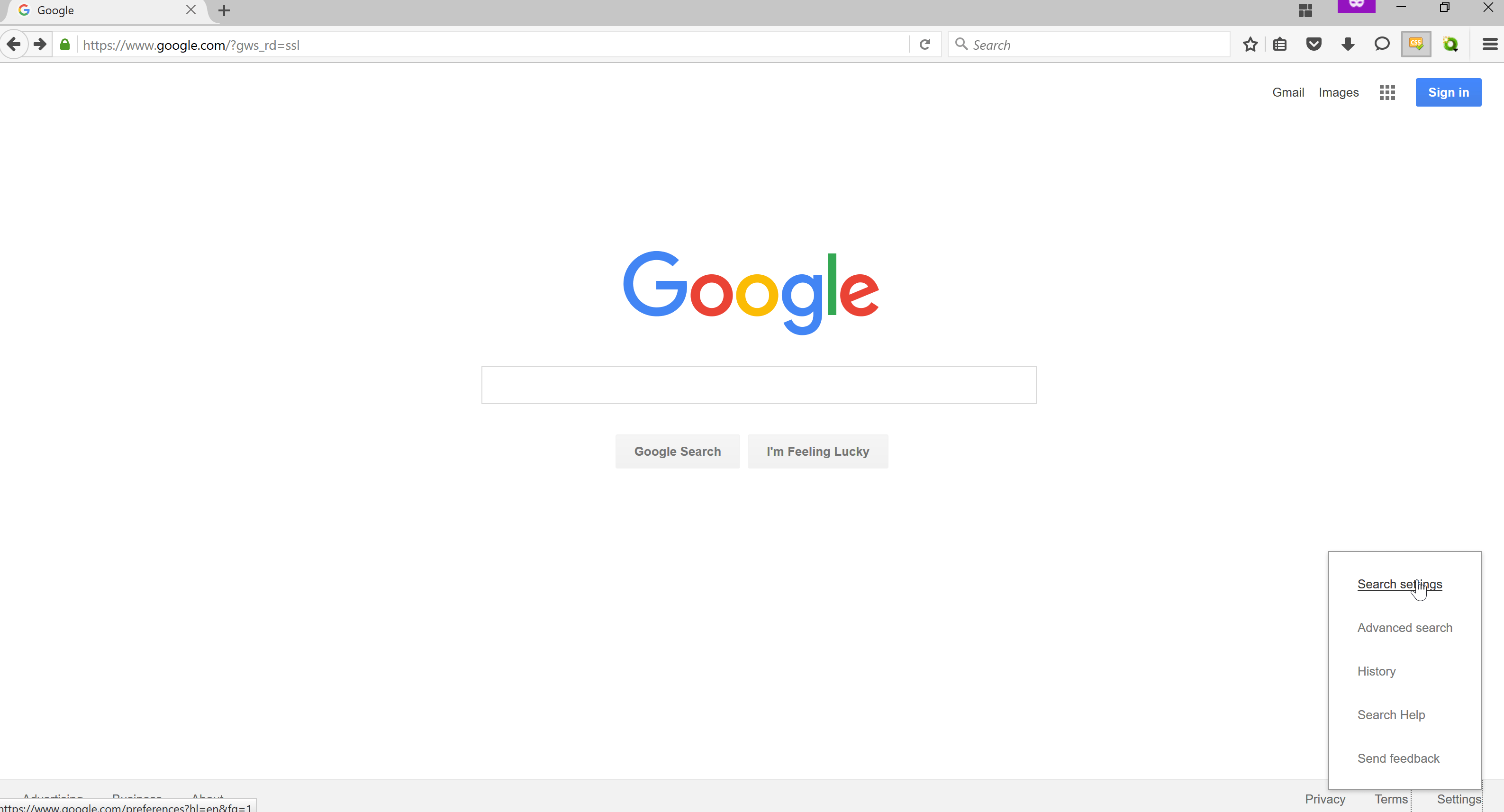Click the back navigation arrow button
Screen dimensions: 1504x812
(x=14, y=44)
